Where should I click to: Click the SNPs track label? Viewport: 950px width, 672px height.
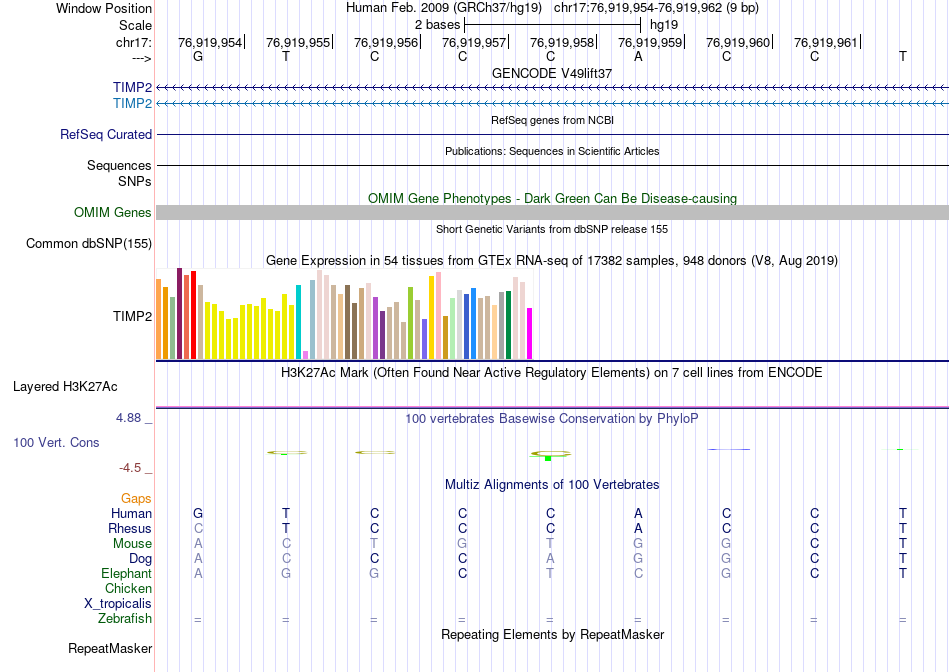click(x=135, y=181)
